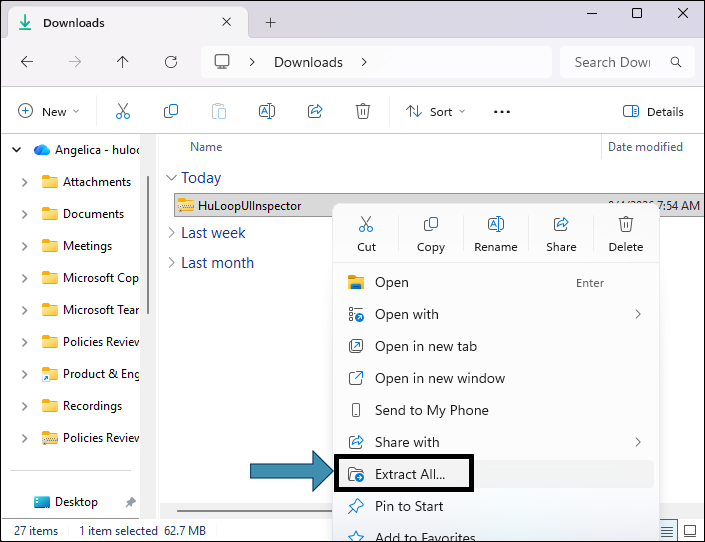Open the New dropdown
This screenshot has height=542, width=705.
point(49,112)
